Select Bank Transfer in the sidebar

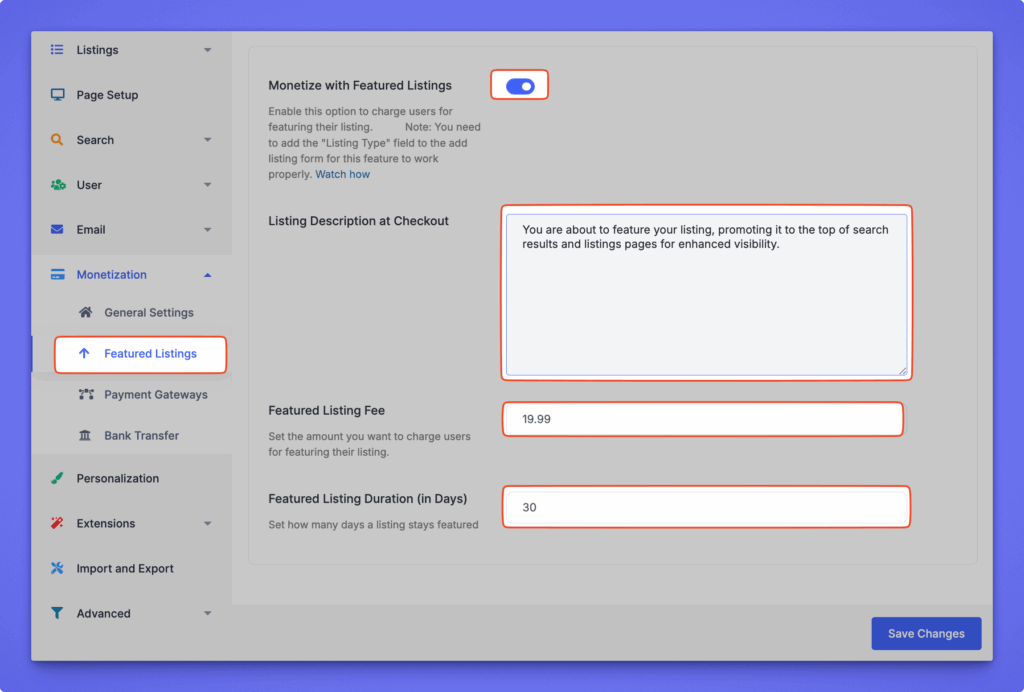pos(140,436)
